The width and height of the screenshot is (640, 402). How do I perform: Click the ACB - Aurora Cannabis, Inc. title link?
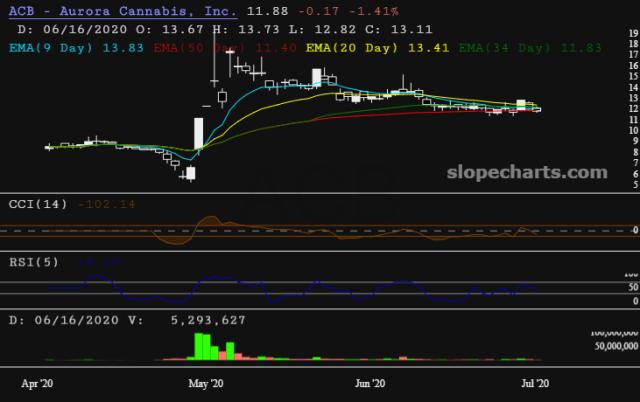122,12
